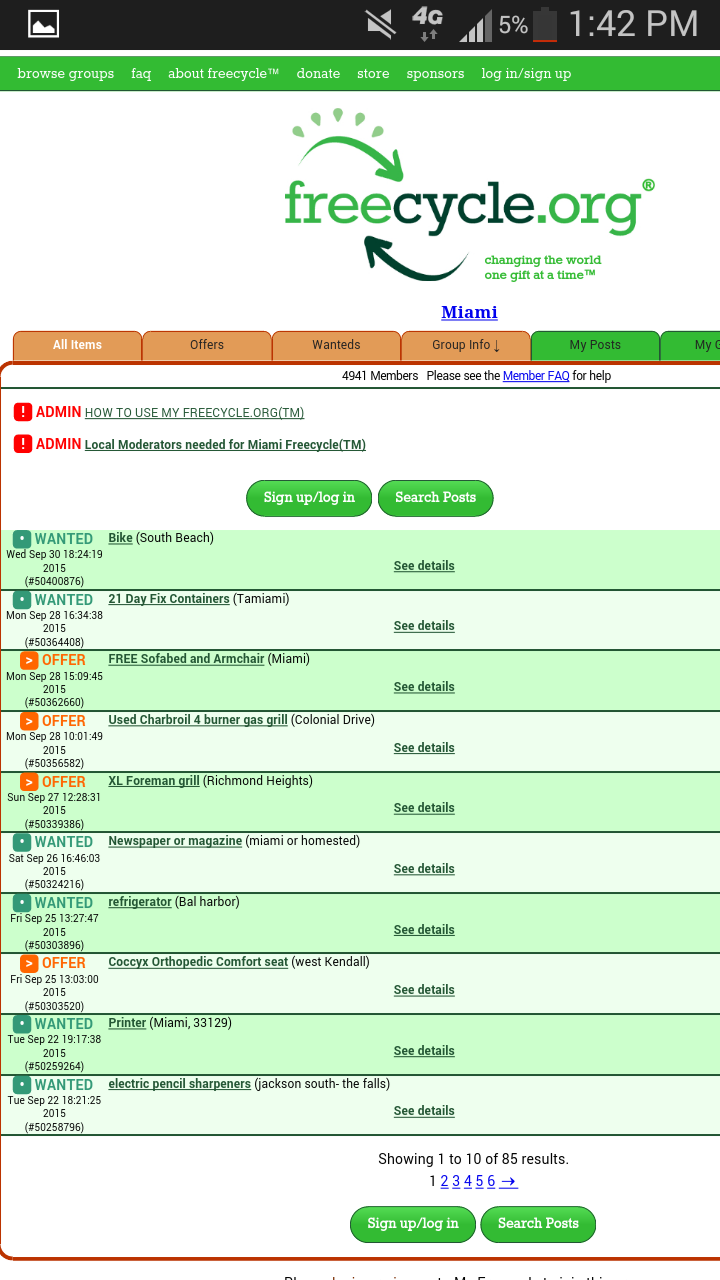Open the store menu item
The image size is (720, 1280).
[373, 73]
